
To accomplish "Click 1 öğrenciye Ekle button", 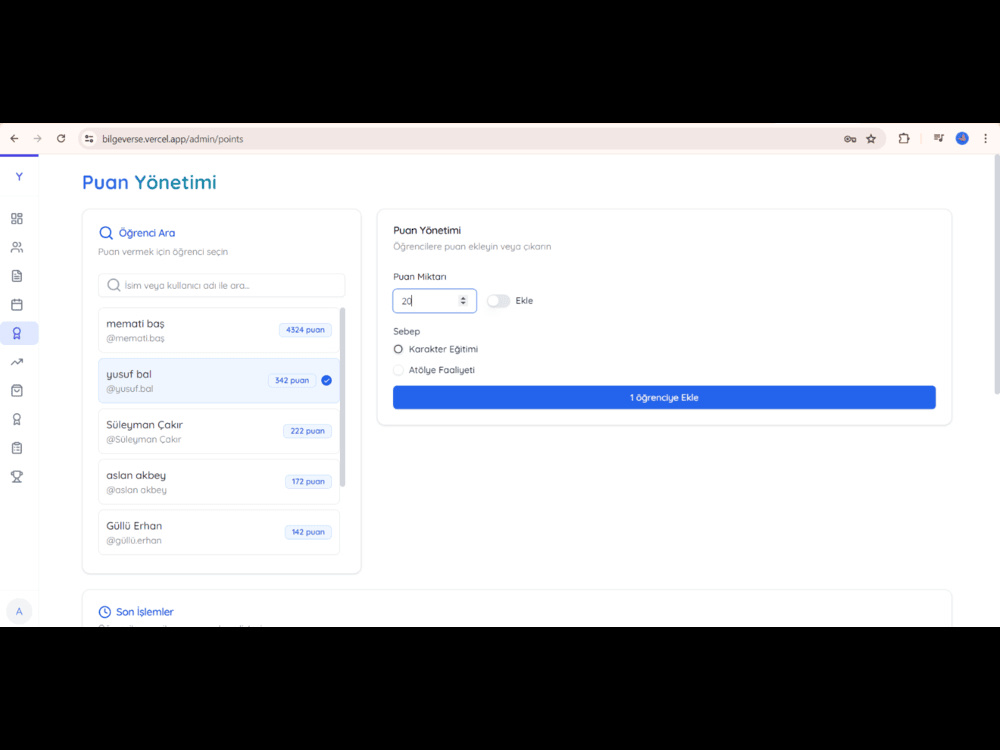I will coord(664,397).
